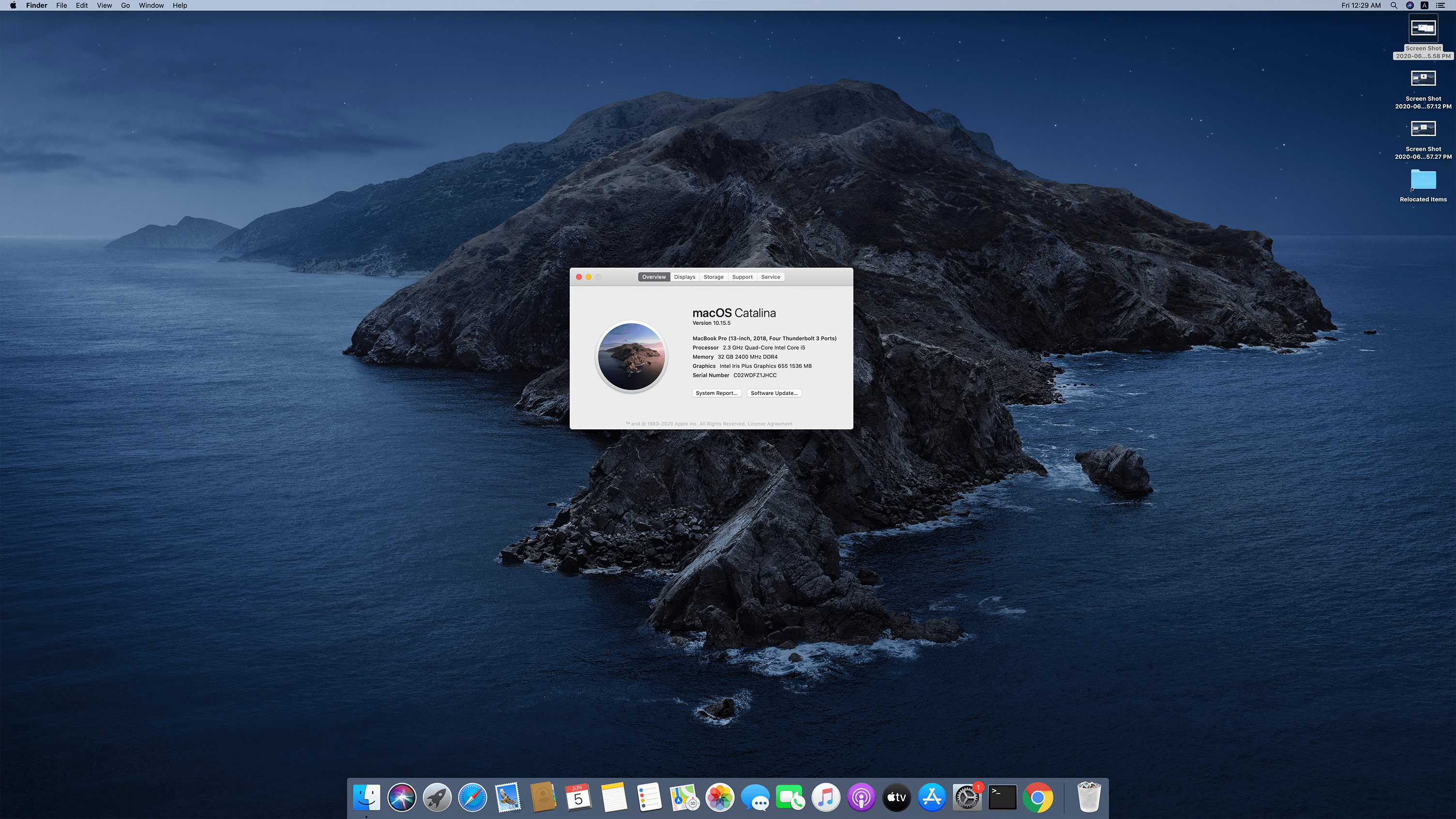1456x819 pixels.
Task: Click Graphics Intel Iris Plus 655 line
Action: tap(752, 366)
